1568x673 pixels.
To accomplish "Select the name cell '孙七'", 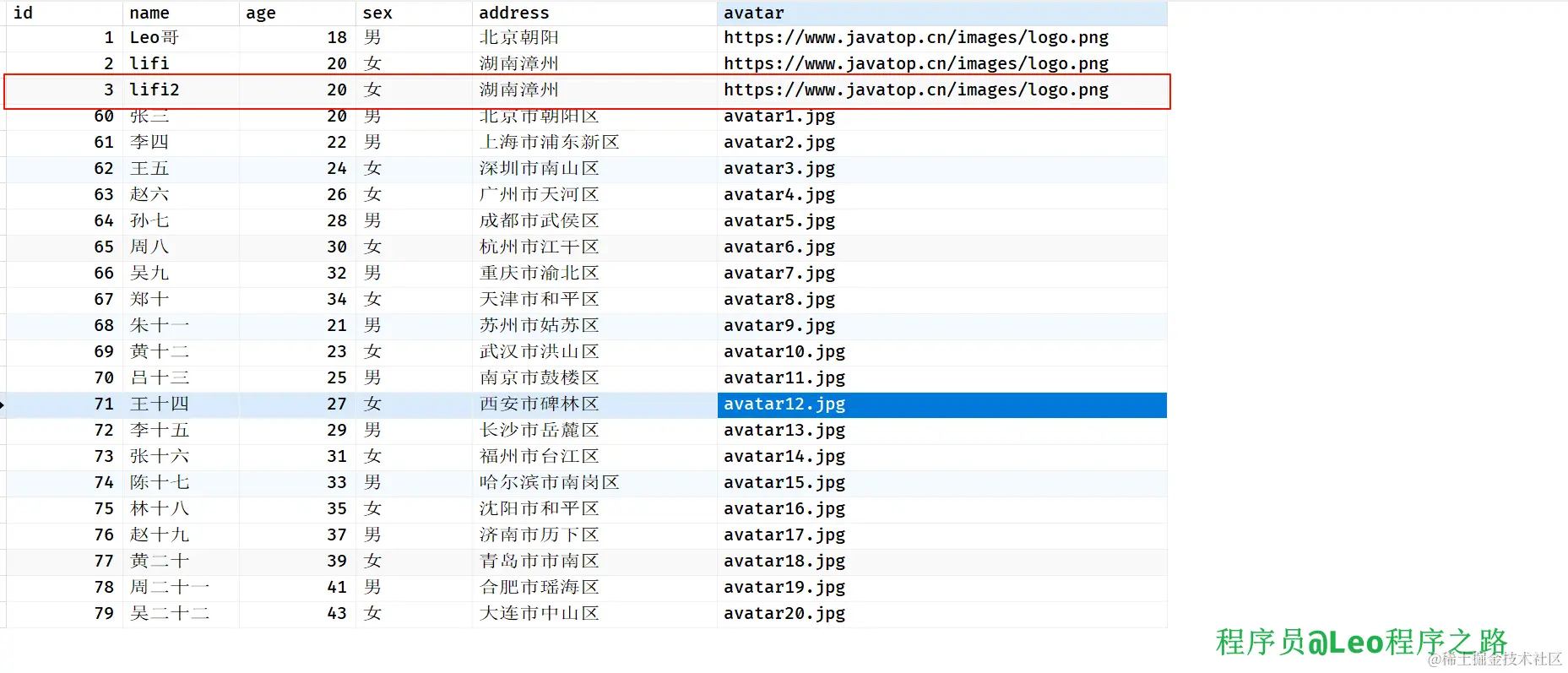I will pos(181,221).
